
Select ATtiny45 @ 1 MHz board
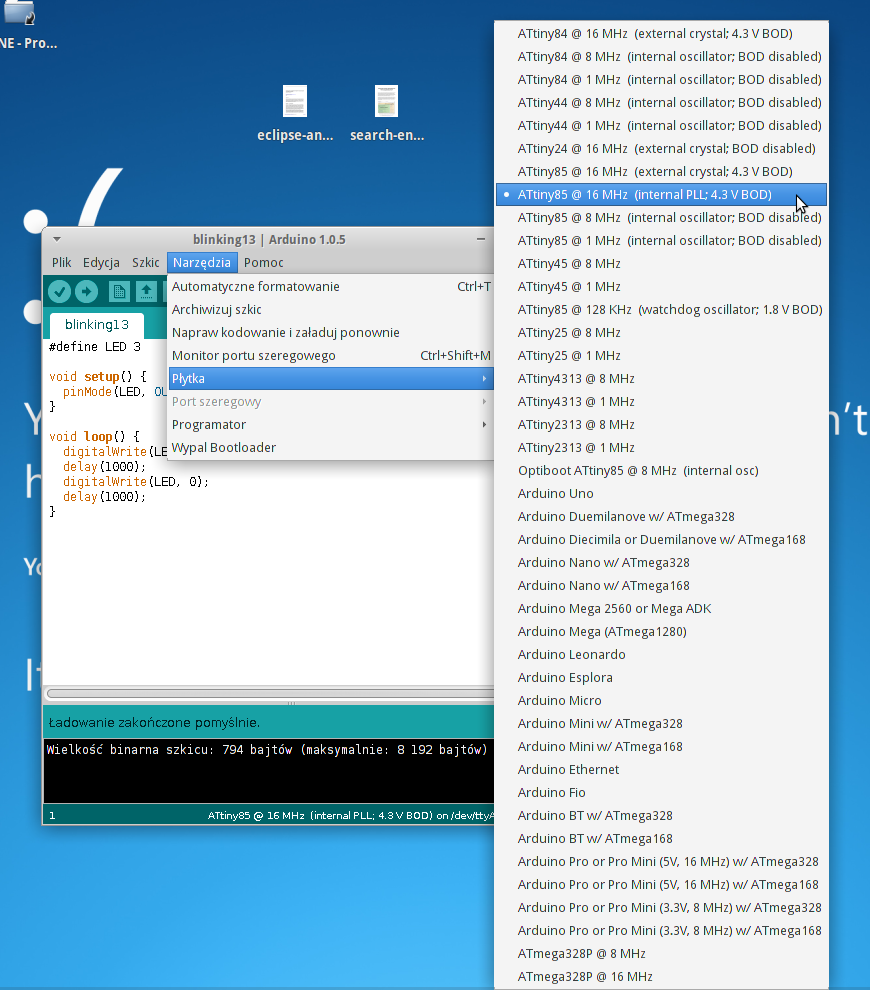coord(662,287)
